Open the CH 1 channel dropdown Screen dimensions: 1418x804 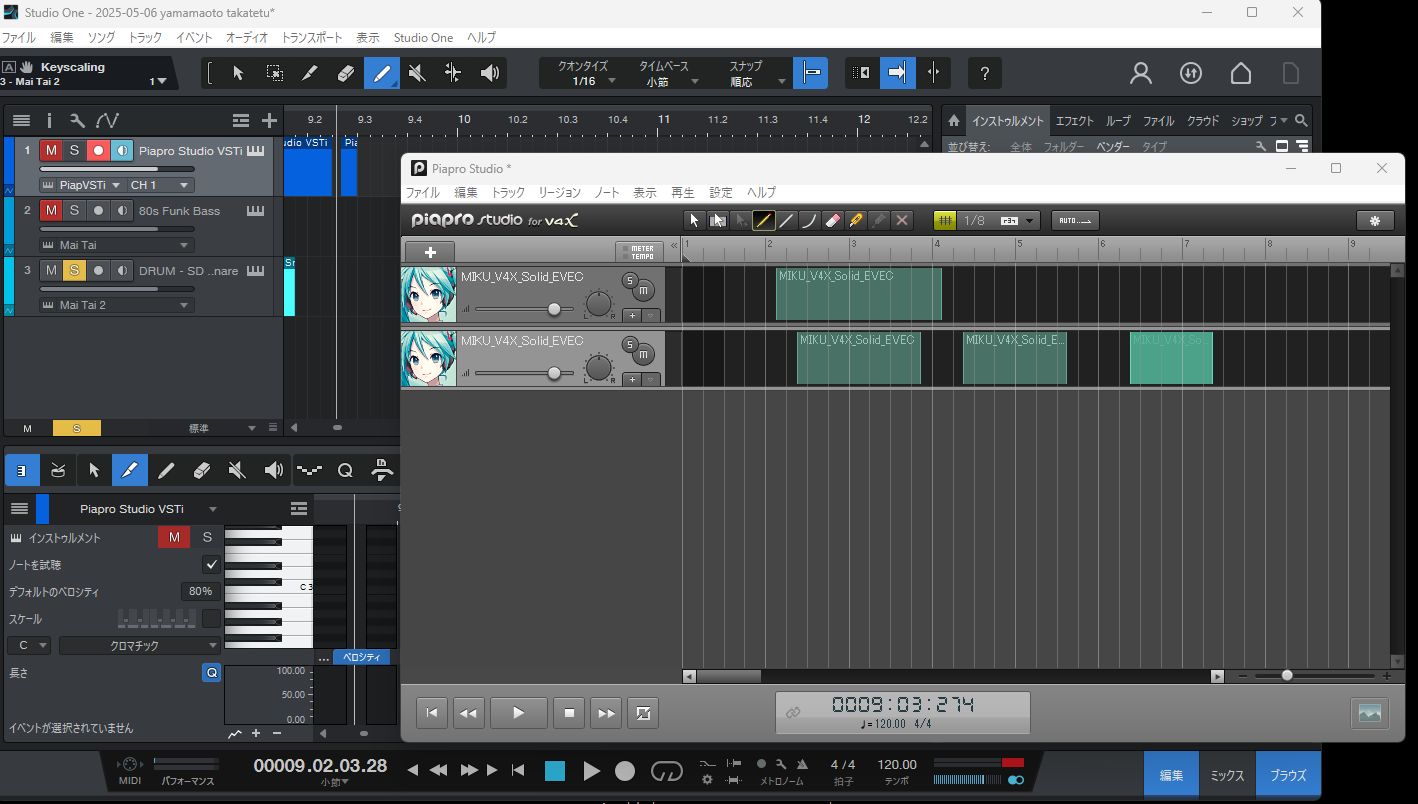pos(160,185)
